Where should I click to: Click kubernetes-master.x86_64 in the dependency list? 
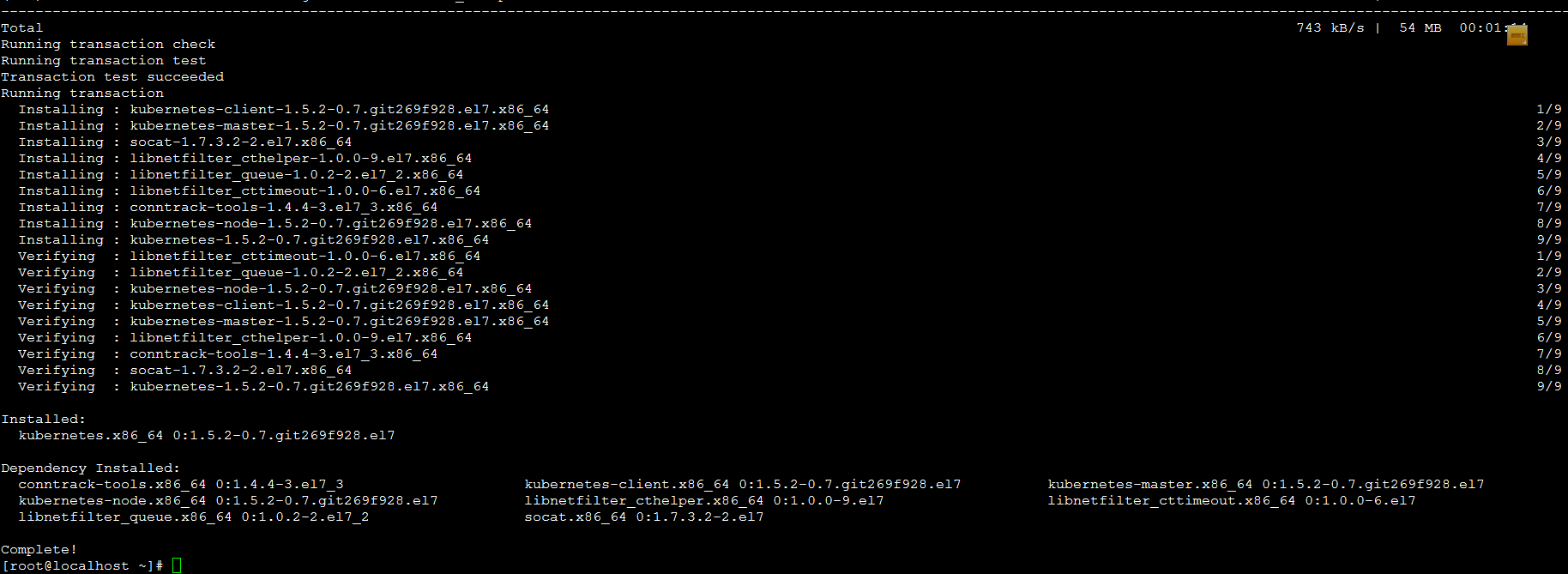tap(1149, 484)
